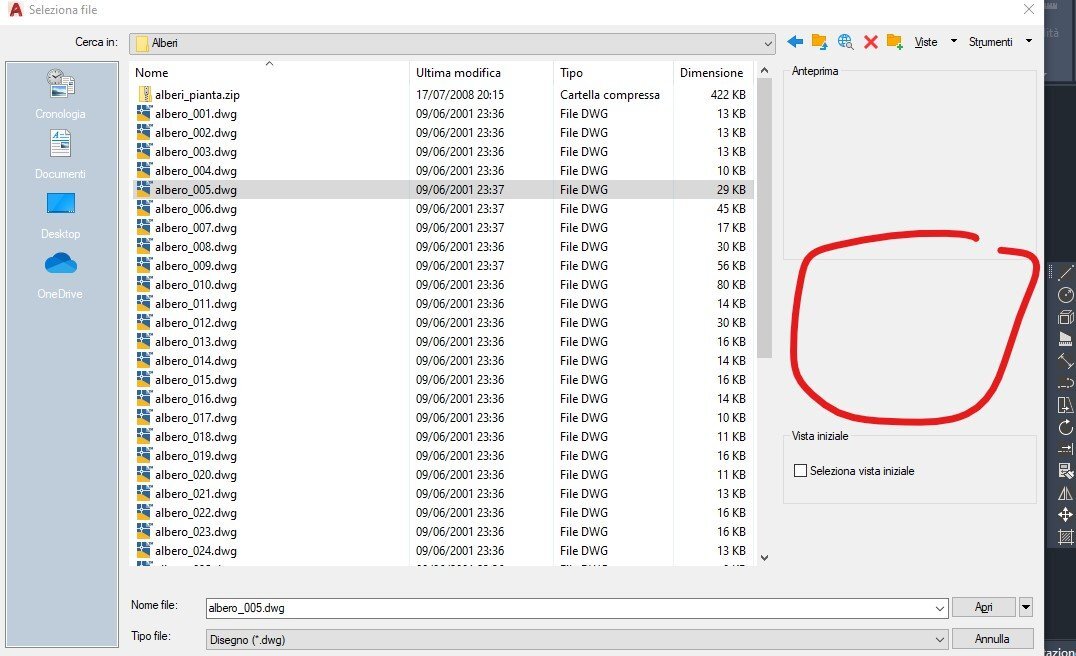Close the Seleziona file dialog
The width and height of the screenshot is (1076, 656).
tap(1029, 10)
